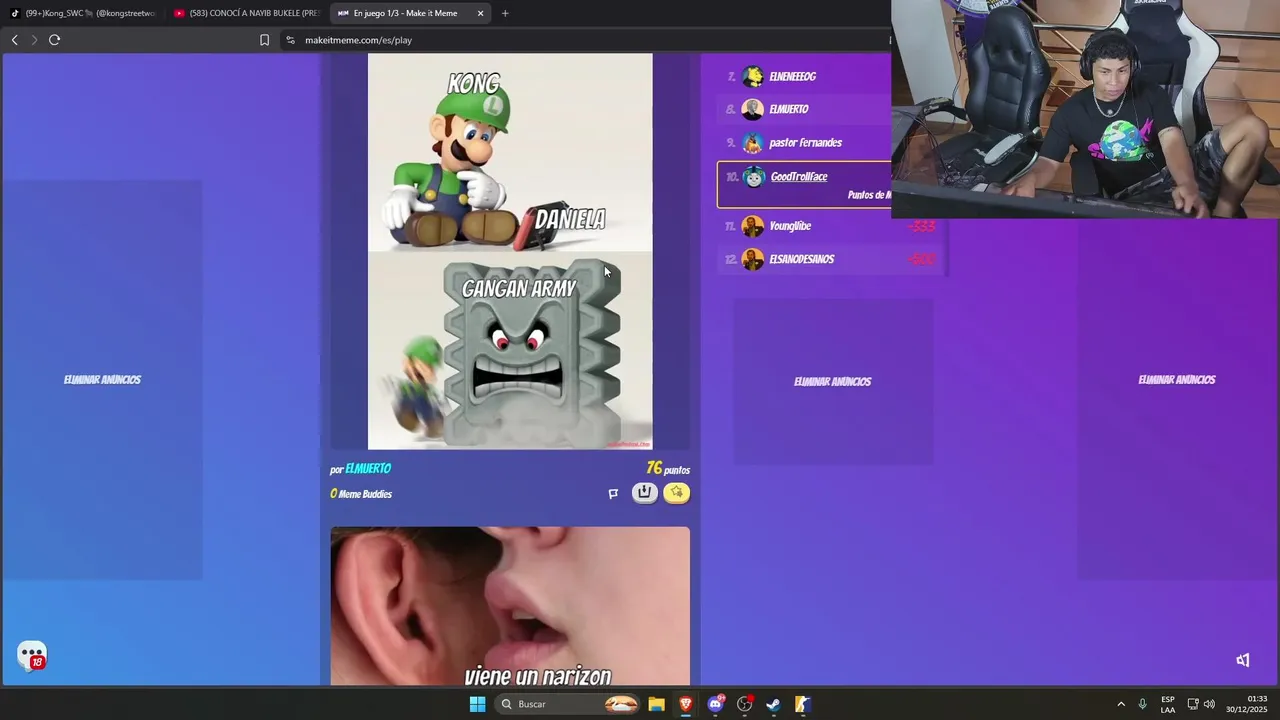The height and width of the screenshot is (720, 1280).
Task: Click YoungVibe avatar in ranking
Action: (x=753, y=226)
